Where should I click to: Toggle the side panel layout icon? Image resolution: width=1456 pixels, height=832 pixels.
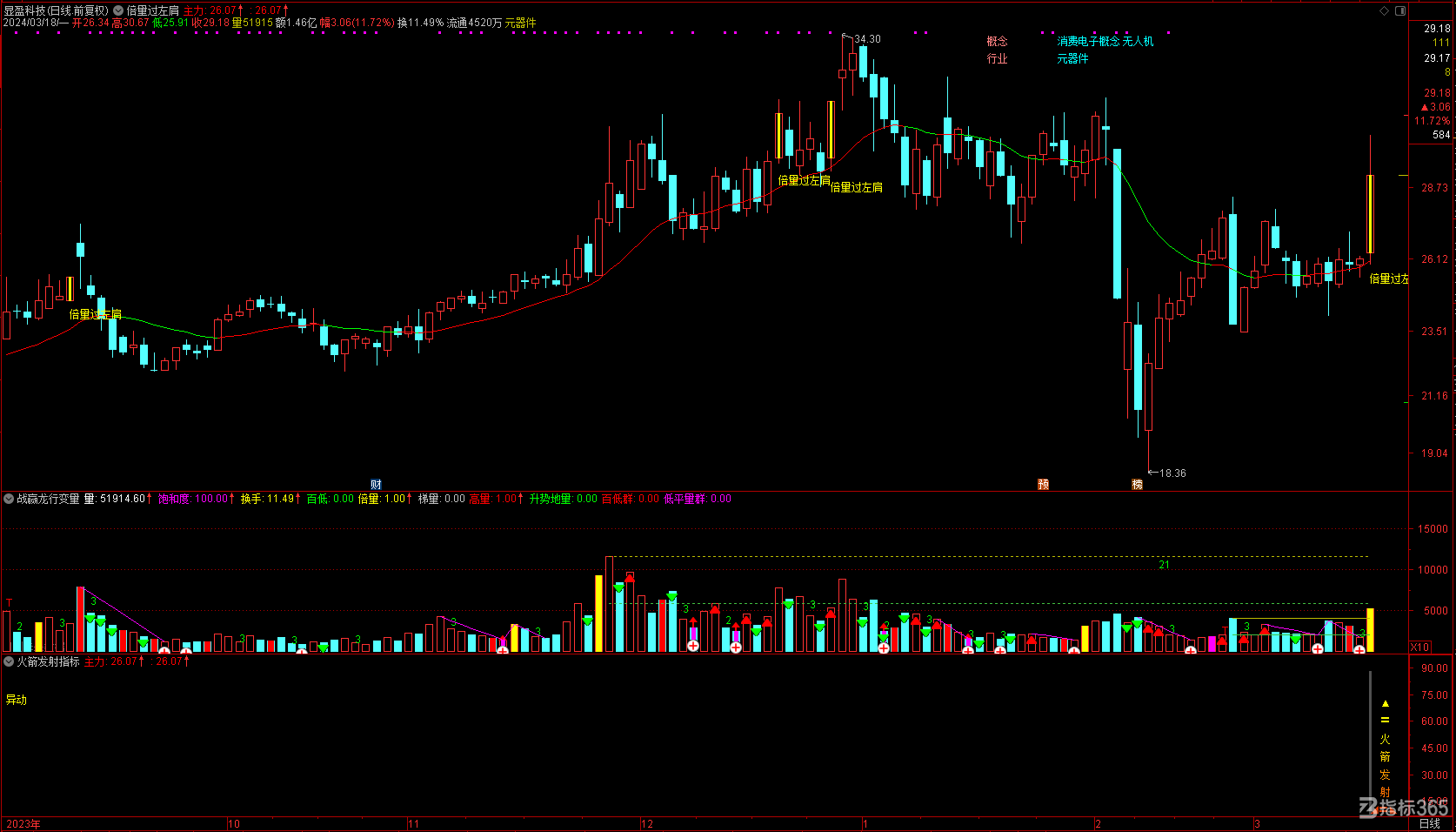pyautogui.click(x=1400, y=10)
